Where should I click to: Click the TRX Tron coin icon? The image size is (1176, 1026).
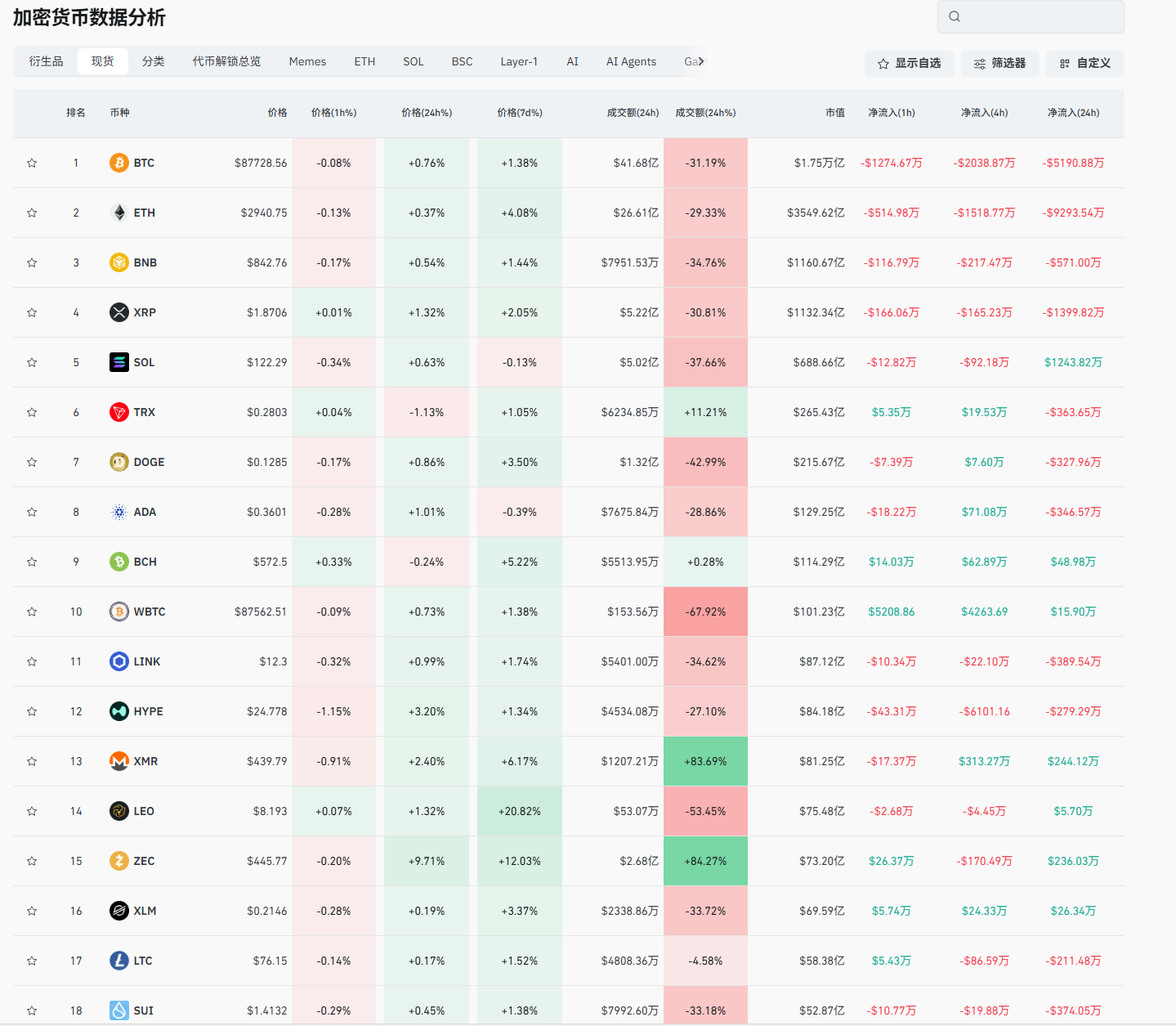tap(119, 412)
